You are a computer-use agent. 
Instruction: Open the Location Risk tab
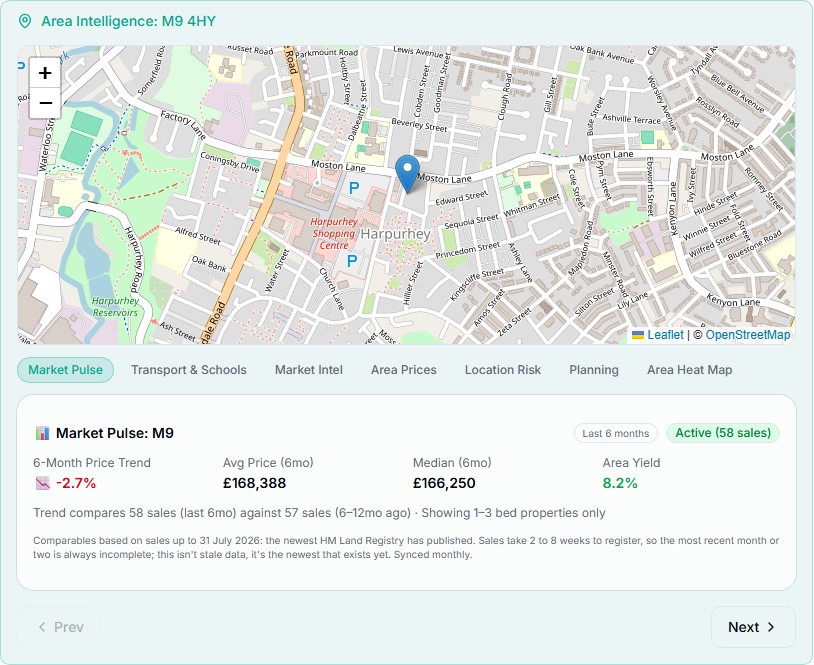503,370
